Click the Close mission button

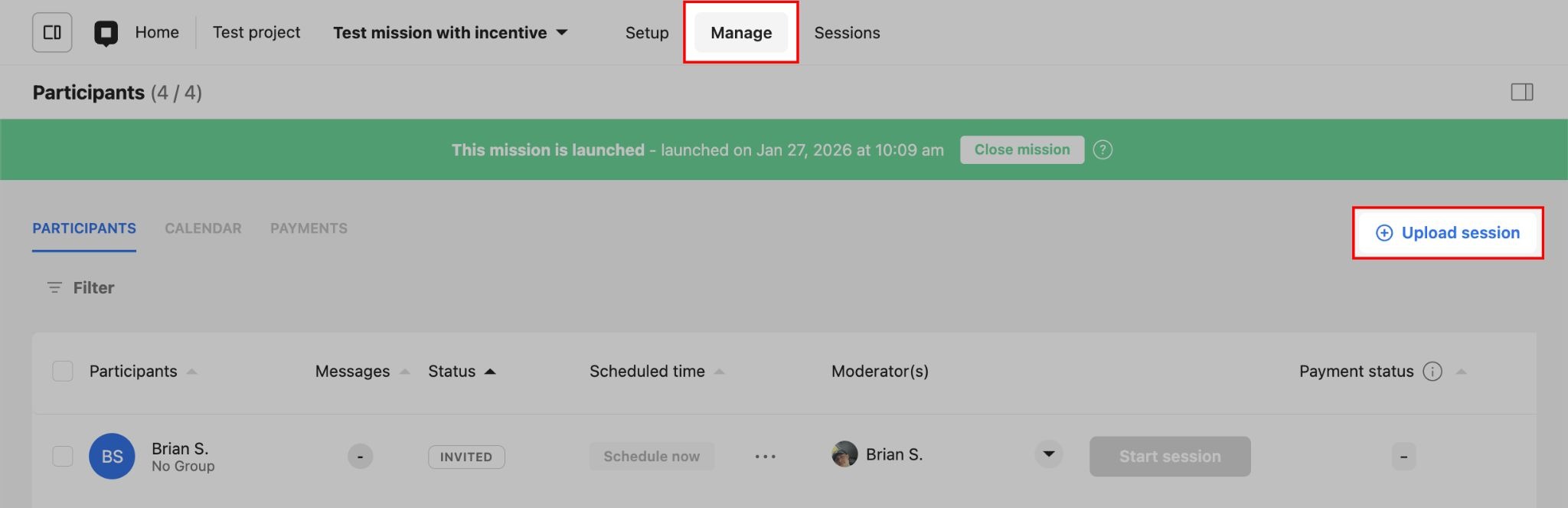(1021, 149)
